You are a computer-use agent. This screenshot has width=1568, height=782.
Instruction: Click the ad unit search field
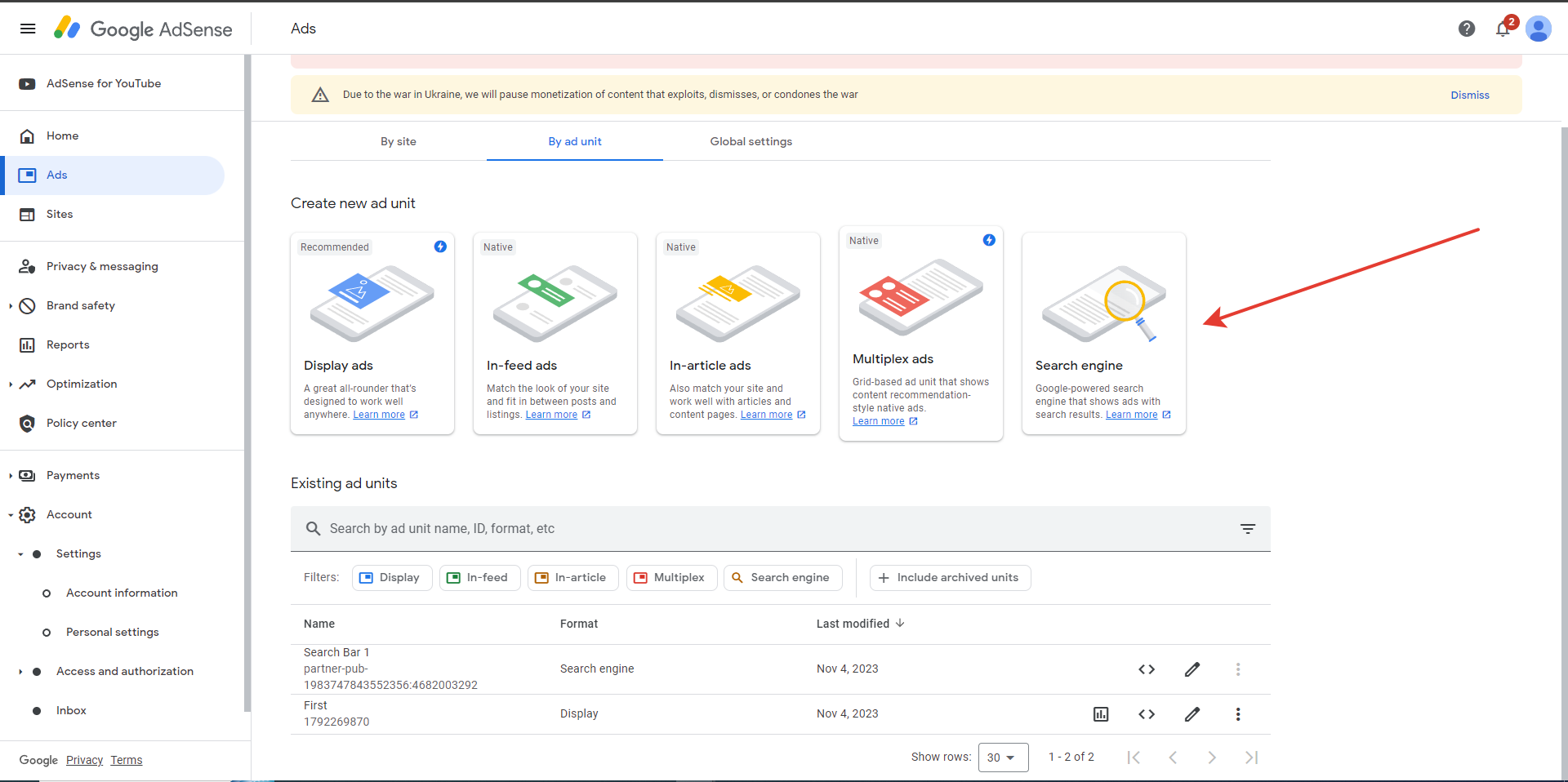pos(781,529)
